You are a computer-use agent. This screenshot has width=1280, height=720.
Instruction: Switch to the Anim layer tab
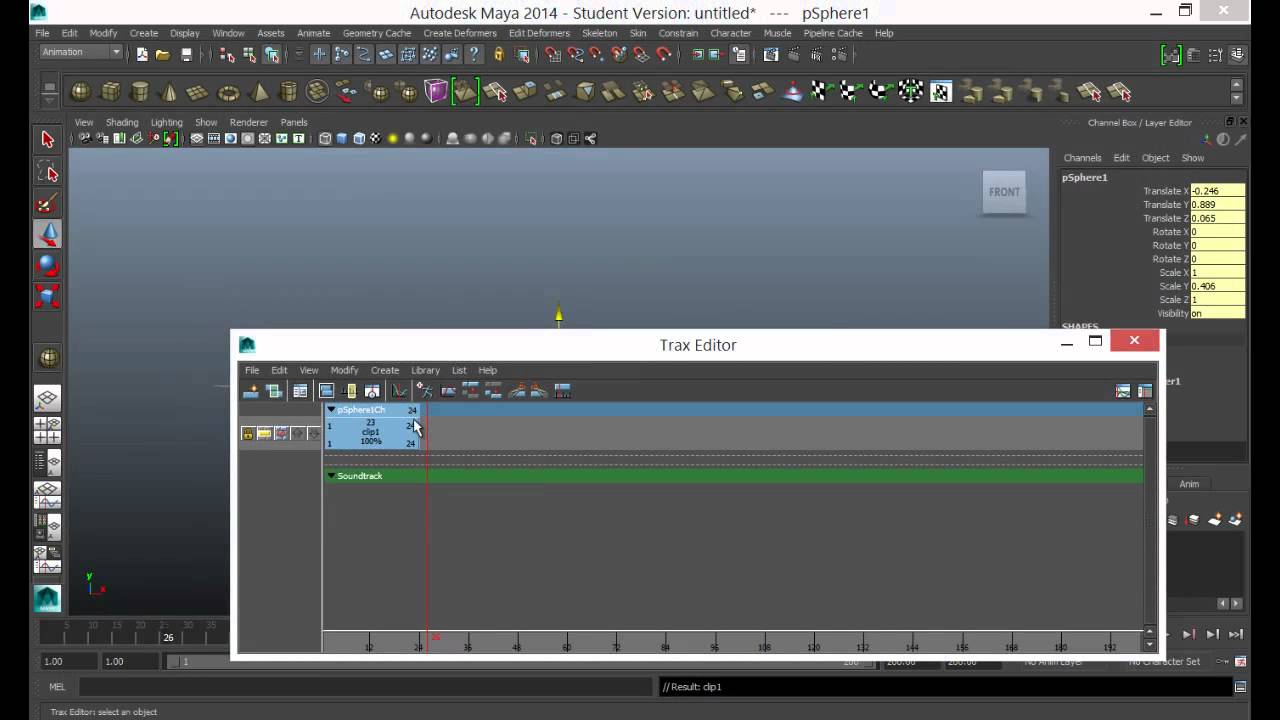(x=1189, y=484)
